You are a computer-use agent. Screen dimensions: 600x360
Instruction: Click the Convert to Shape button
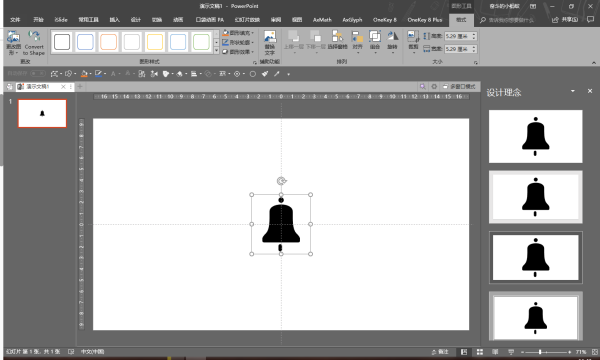(x=34, y=43)
